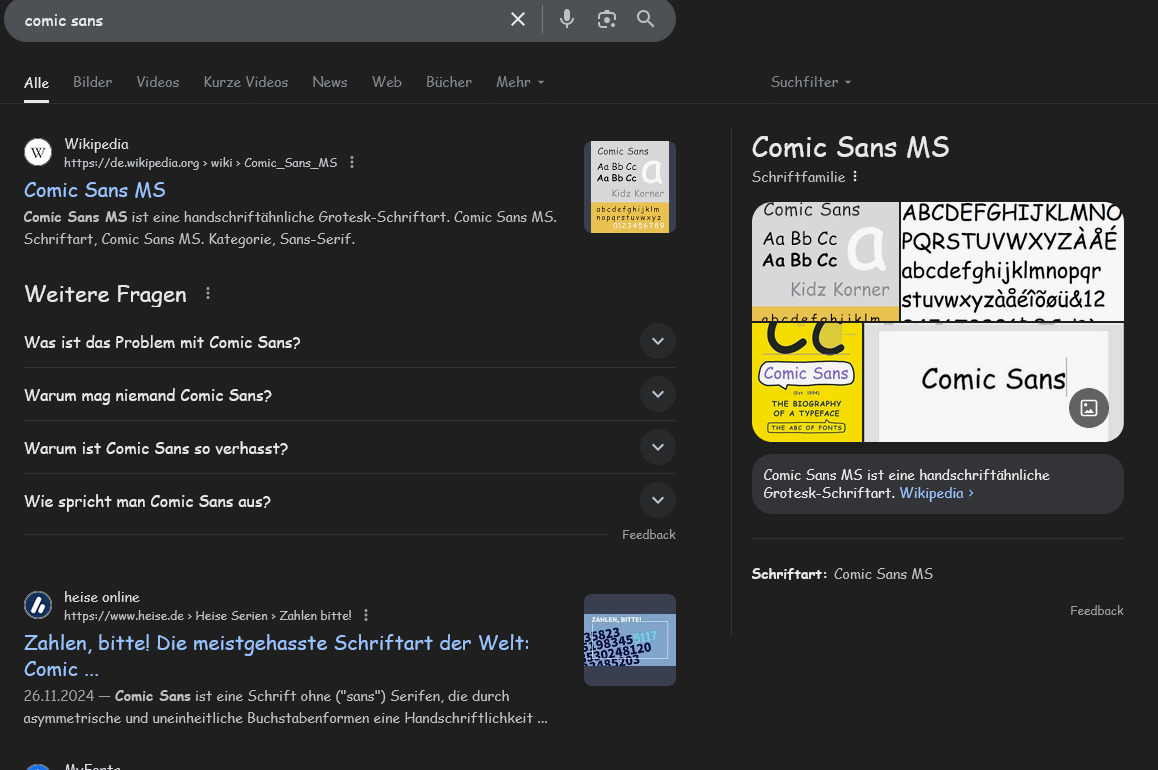Submit search with the magnifier icon
The width and height of the screenshot is (1158, 770).
tap(645, 19)
